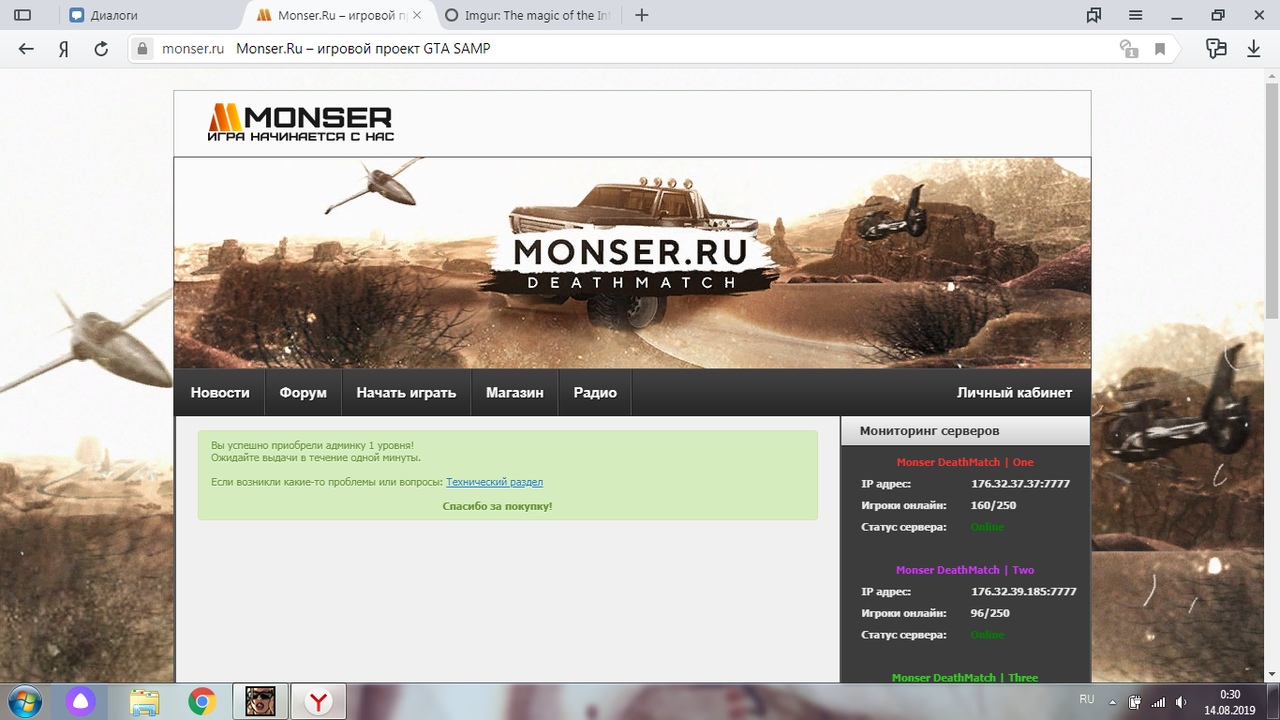Click the back arrow in browser toolbar
The height and width of the screenshot is (720, 1280).
pyautogui.click(x=26, y=49)
